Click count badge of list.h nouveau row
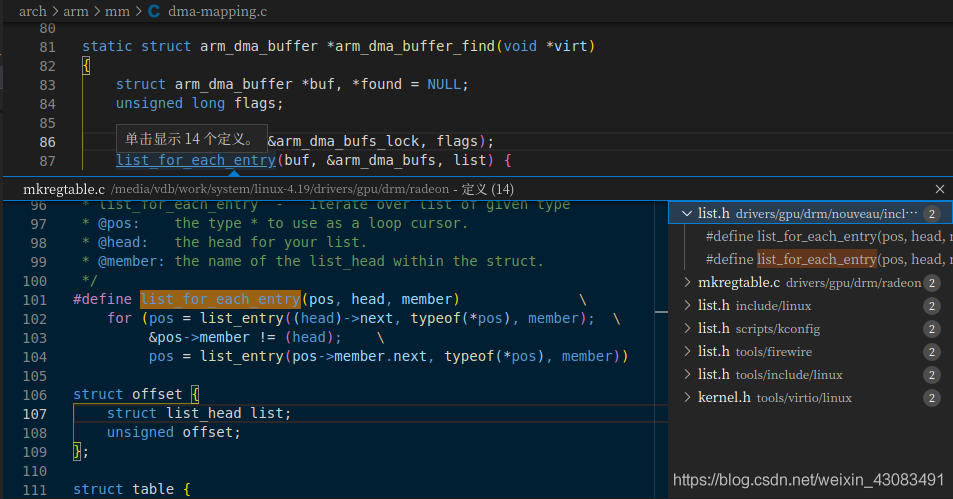Image resolution: width=953 pixels, height=499 pixels. 931,213
